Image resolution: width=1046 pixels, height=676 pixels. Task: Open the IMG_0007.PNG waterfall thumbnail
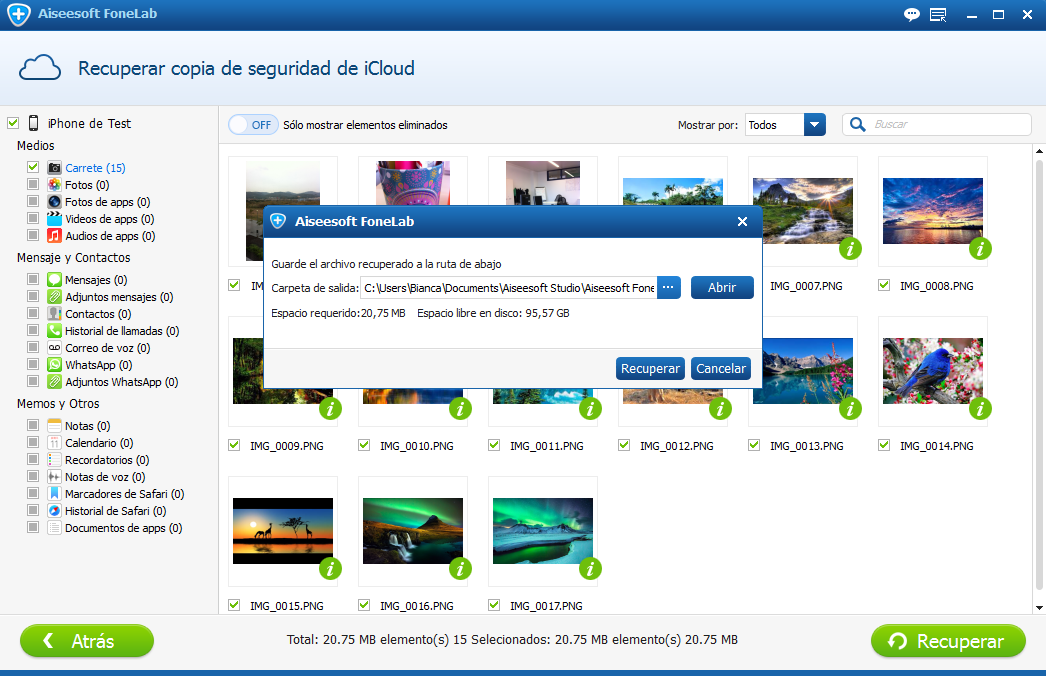[803, 211]
